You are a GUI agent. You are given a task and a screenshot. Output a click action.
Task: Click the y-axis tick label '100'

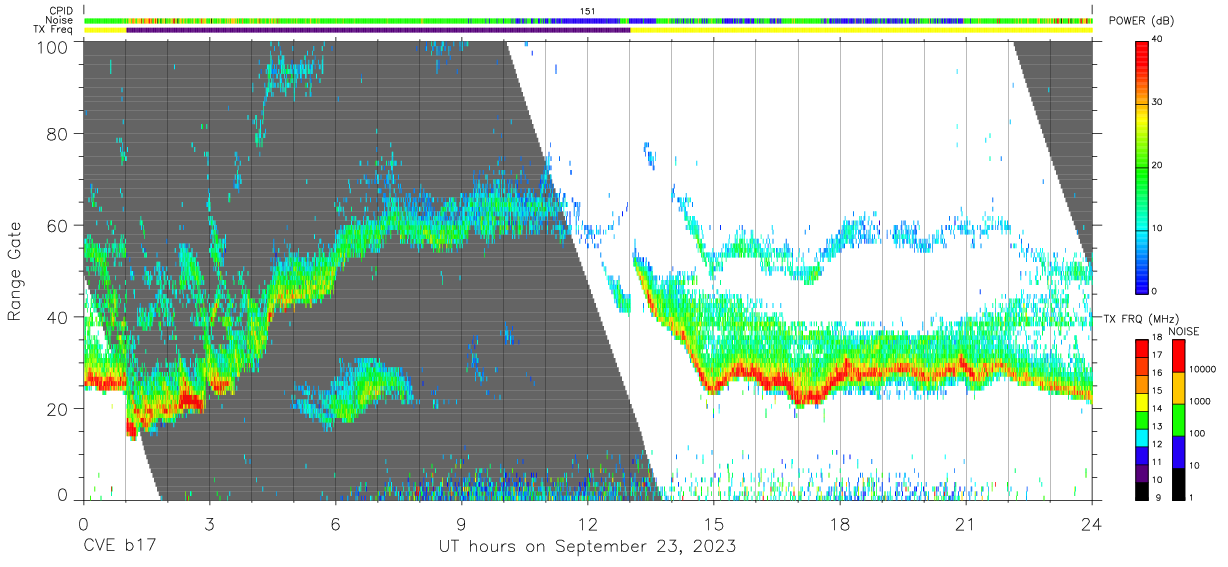pyautogui.click(x=53, y=46)
